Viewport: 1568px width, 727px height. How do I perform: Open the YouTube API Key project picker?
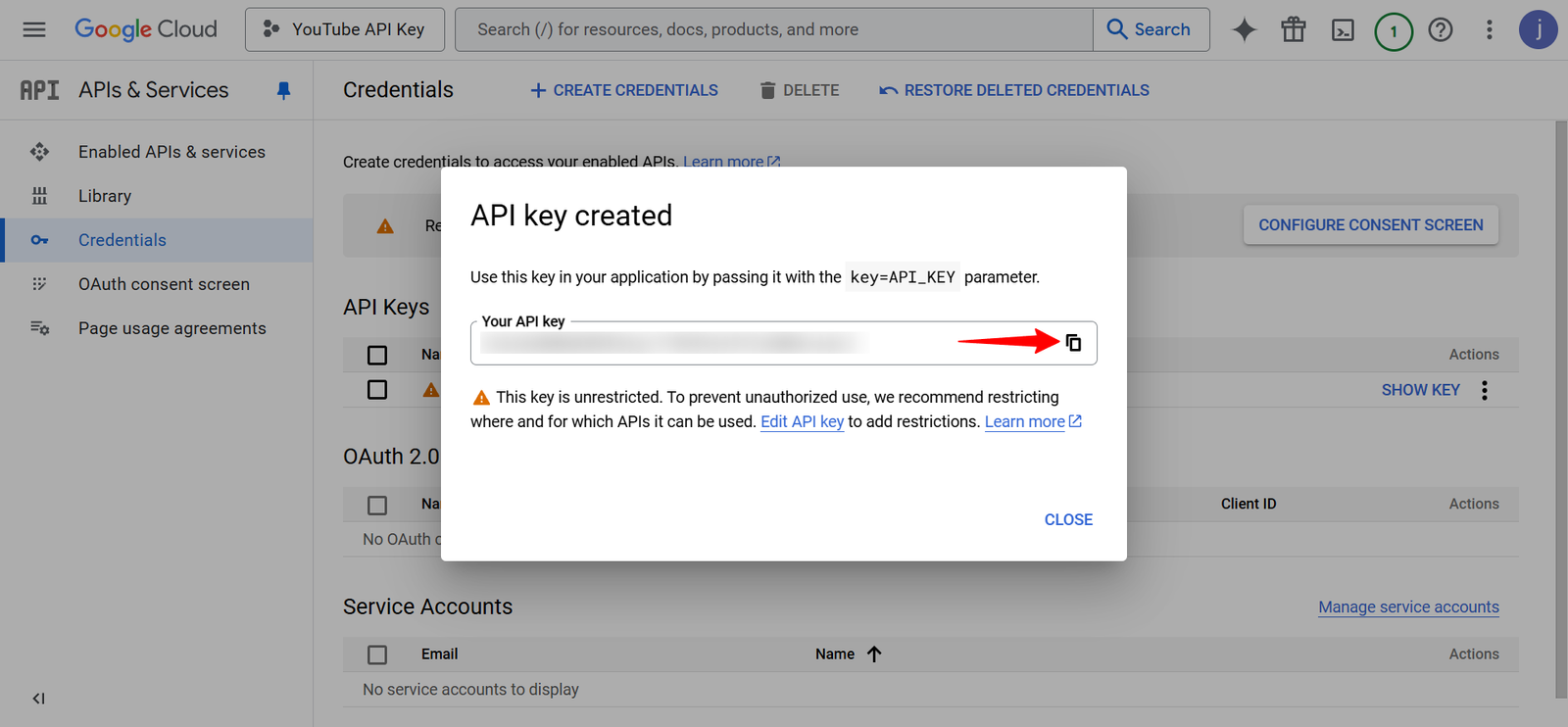tap(345, 29)
